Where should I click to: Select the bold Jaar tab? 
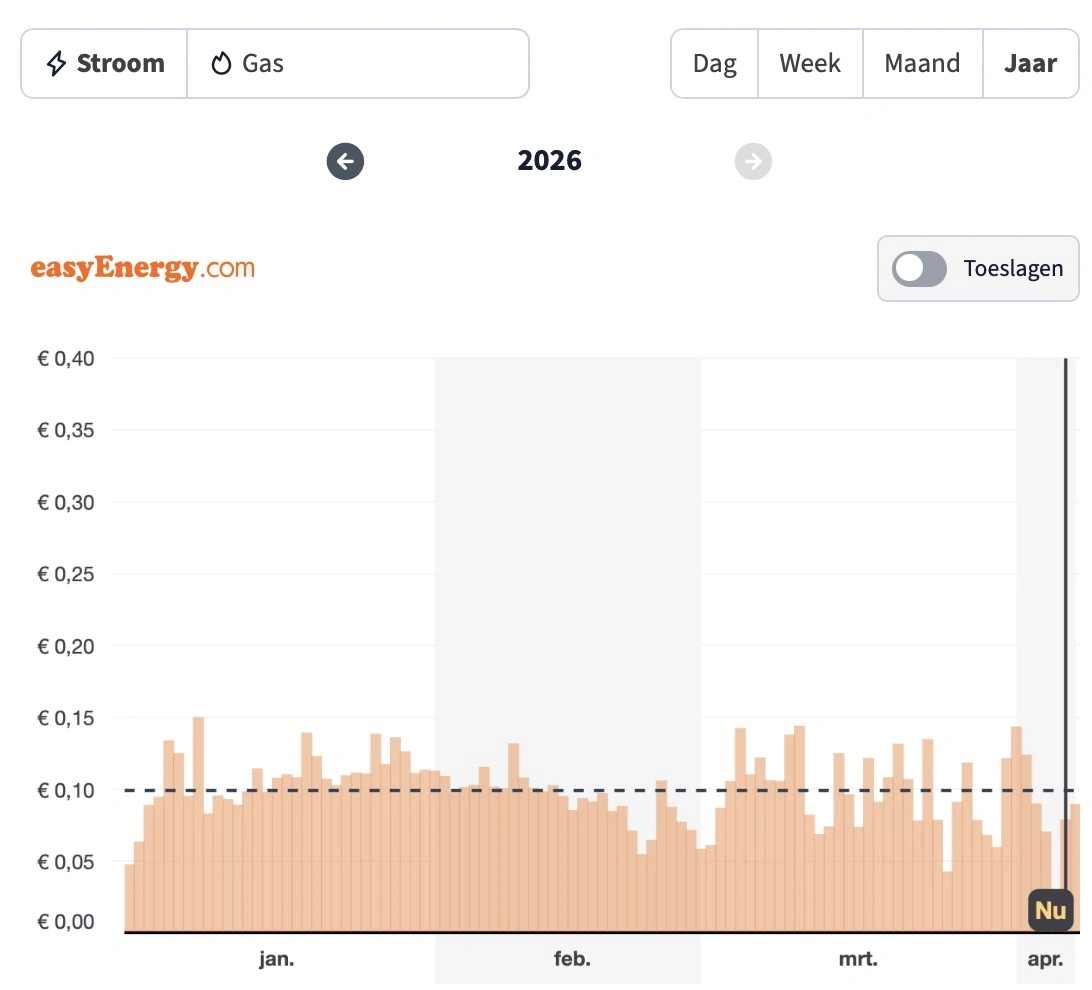click(1031, 63)
